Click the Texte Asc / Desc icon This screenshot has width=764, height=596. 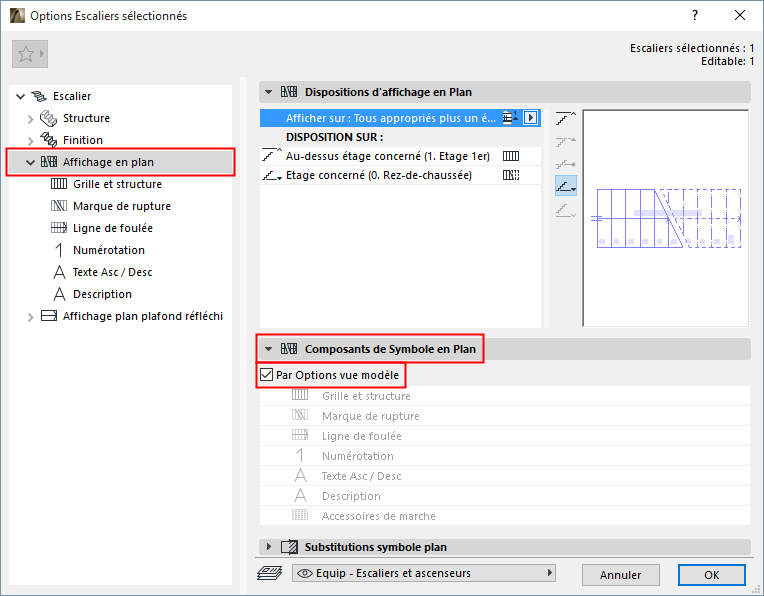59,272
